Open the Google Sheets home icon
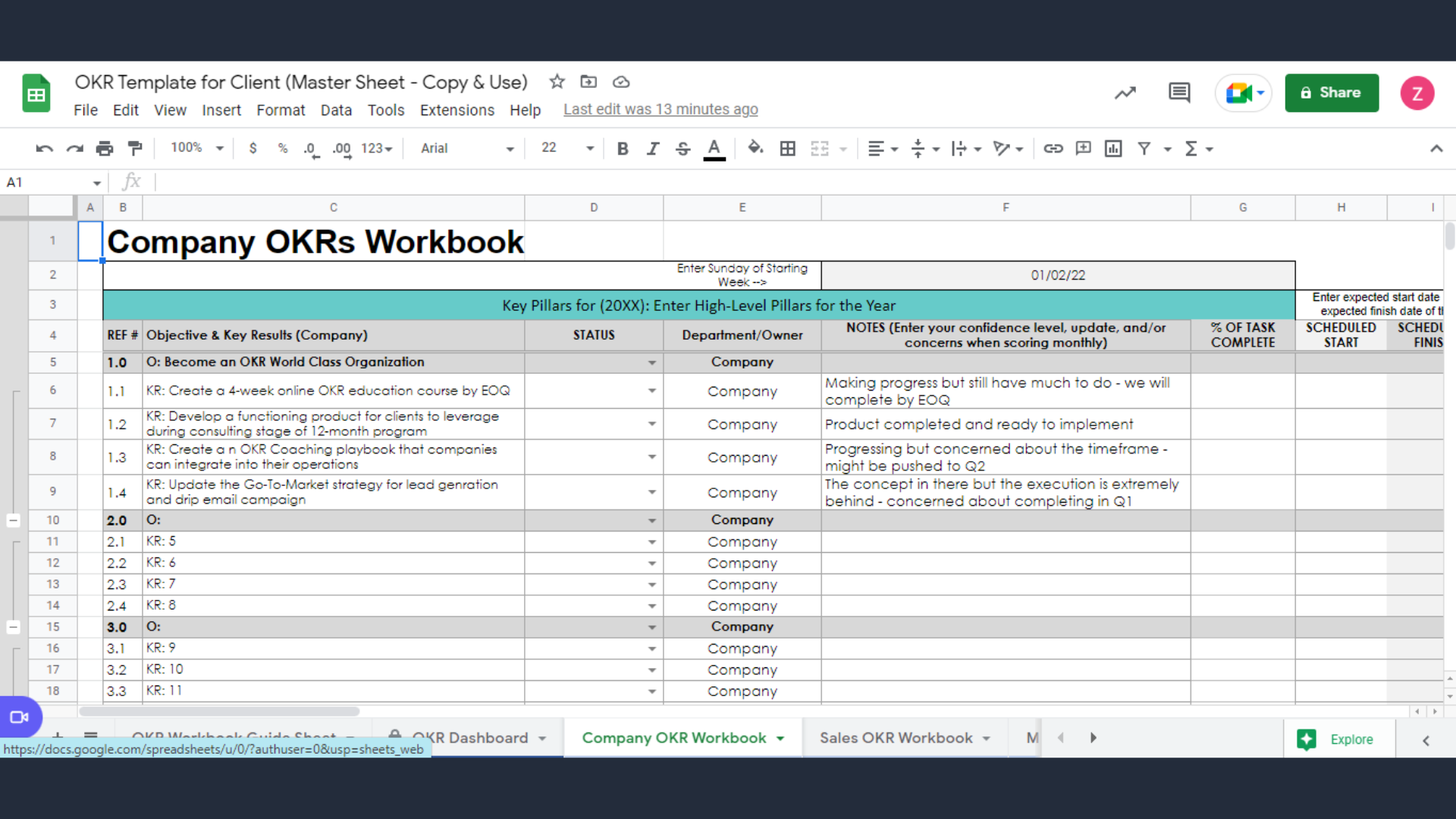The height and width of the screenshot is (819, 1456). click(x=36, y=93)
